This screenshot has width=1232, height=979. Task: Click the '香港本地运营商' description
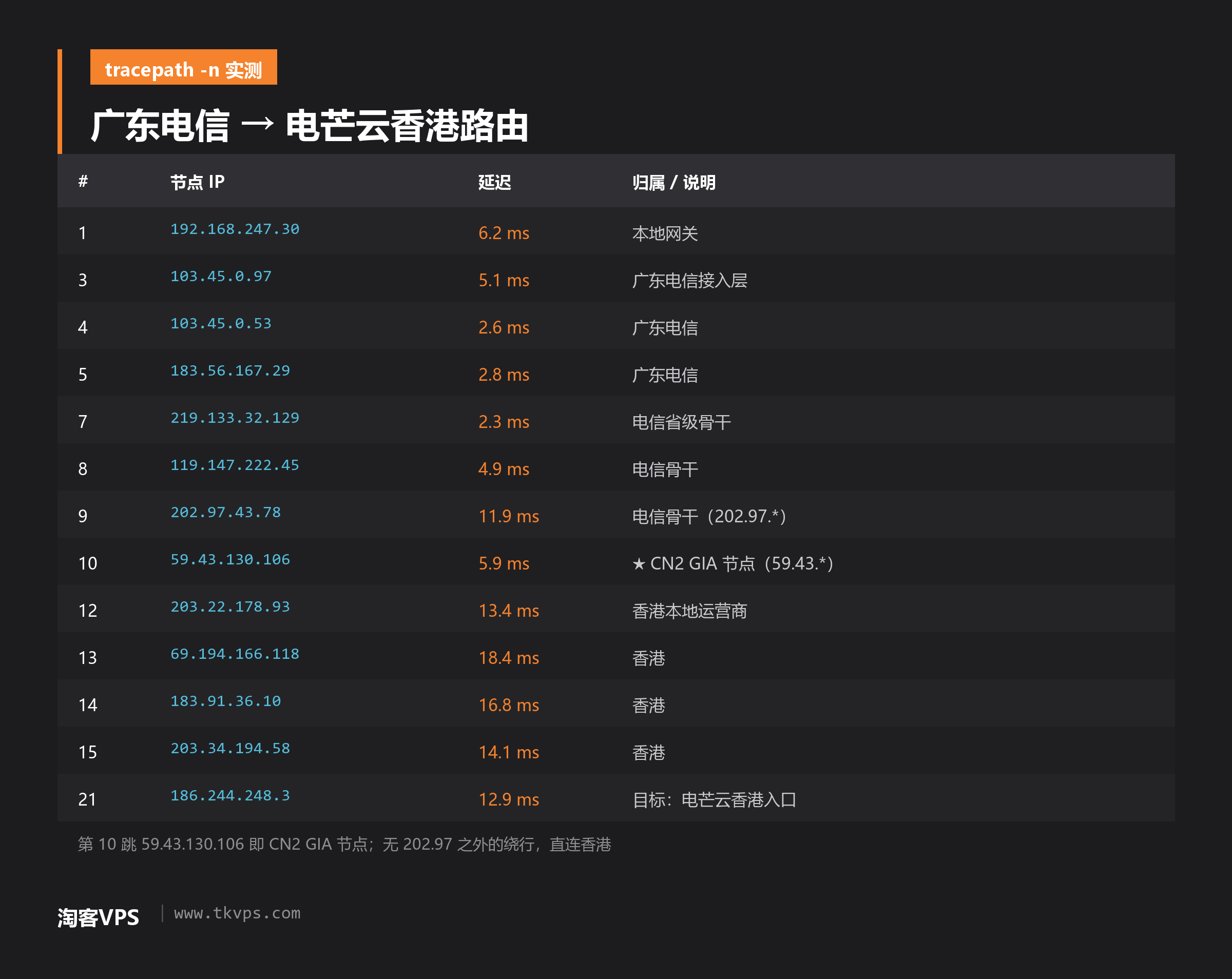(x=690, y=611)
